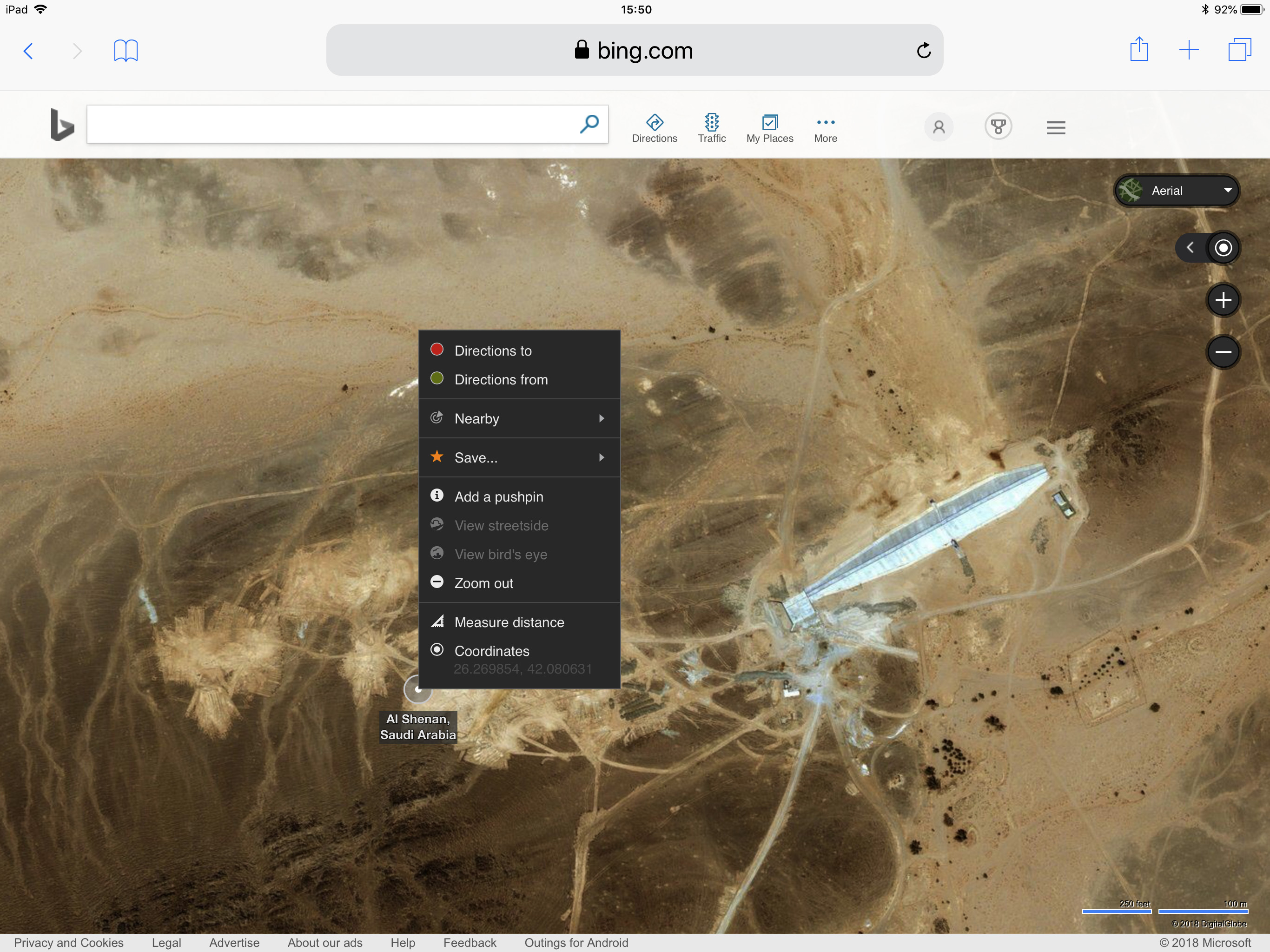Zoom in with the plus button
Image resolution: width=1270 pixels, height=952 pixels.
[1223, 300]
